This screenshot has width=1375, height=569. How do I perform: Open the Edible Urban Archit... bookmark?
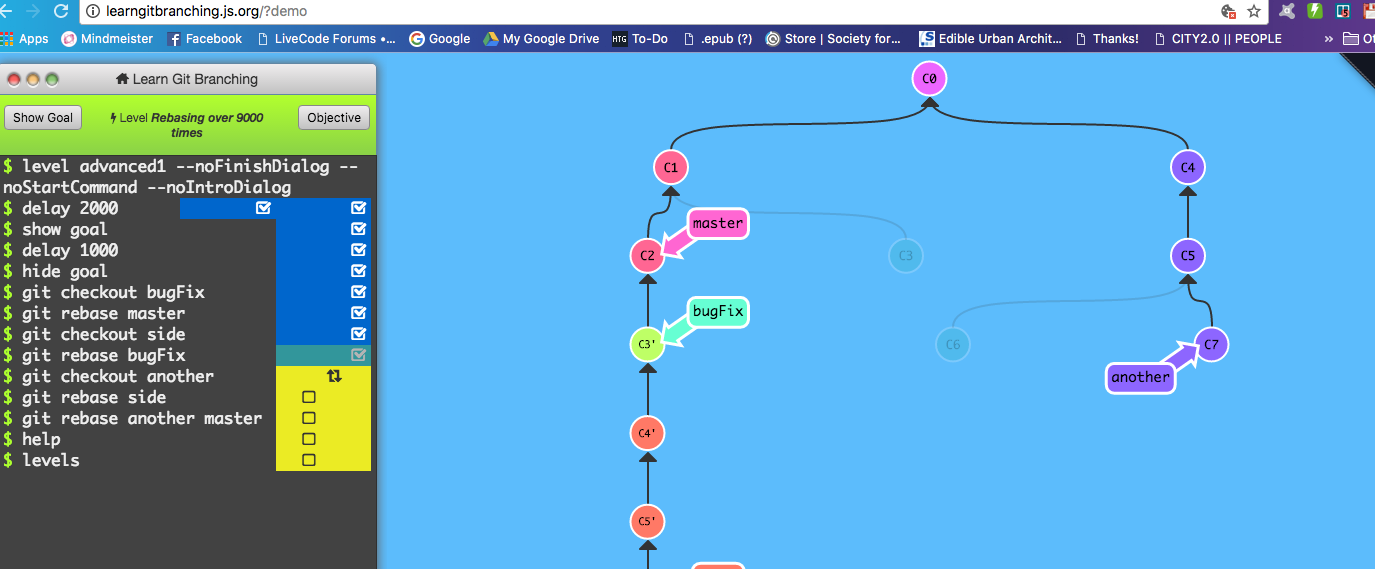tap(991, 39)
